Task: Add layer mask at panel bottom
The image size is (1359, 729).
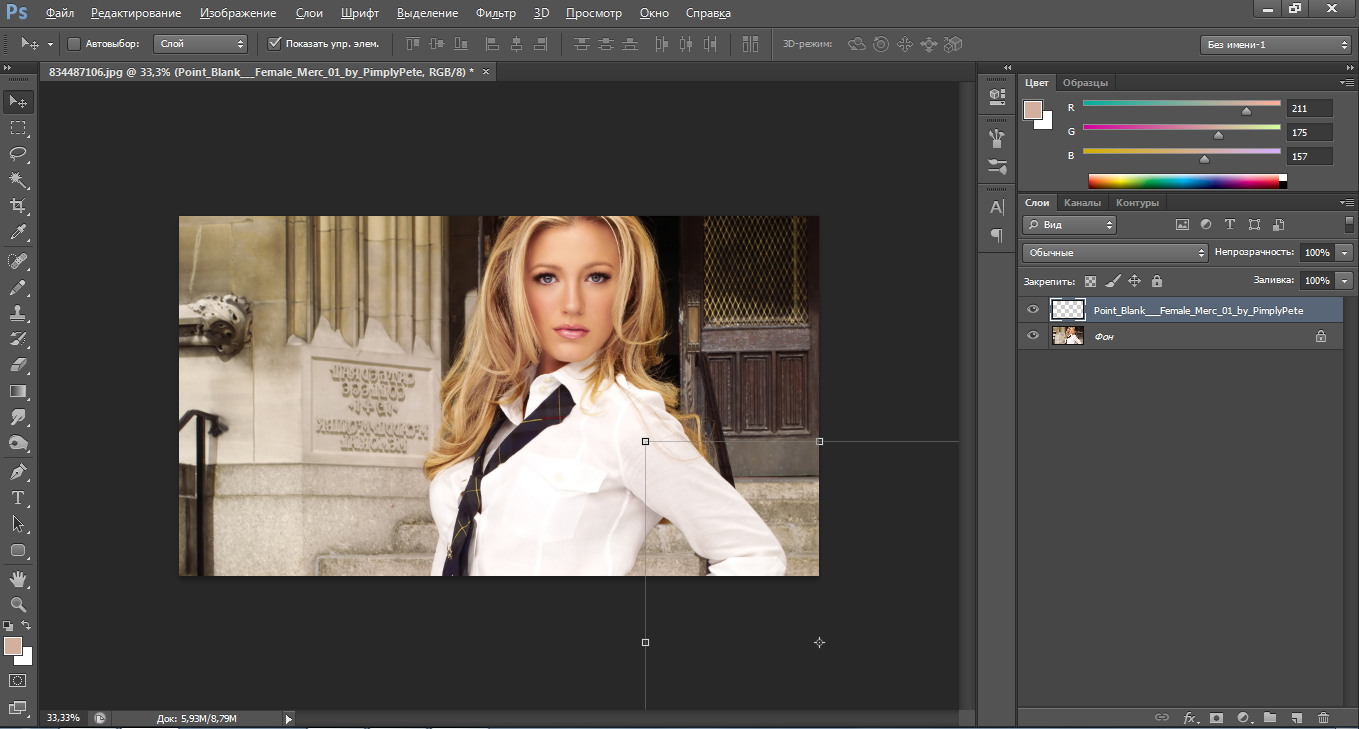Action: [1216, 717]
